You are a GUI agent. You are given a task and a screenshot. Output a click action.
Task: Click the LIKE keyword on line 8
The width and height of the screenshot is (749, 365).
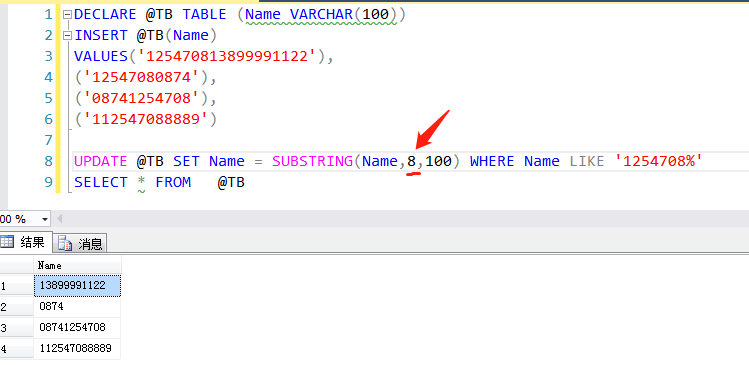pyautogui.click(x=587, y=161)
